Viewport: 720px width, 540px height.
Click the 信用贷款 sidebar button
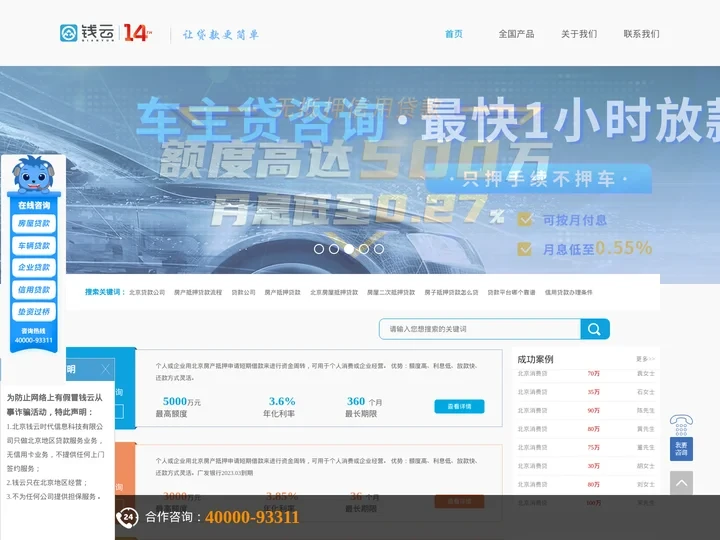tap(34, 289)
